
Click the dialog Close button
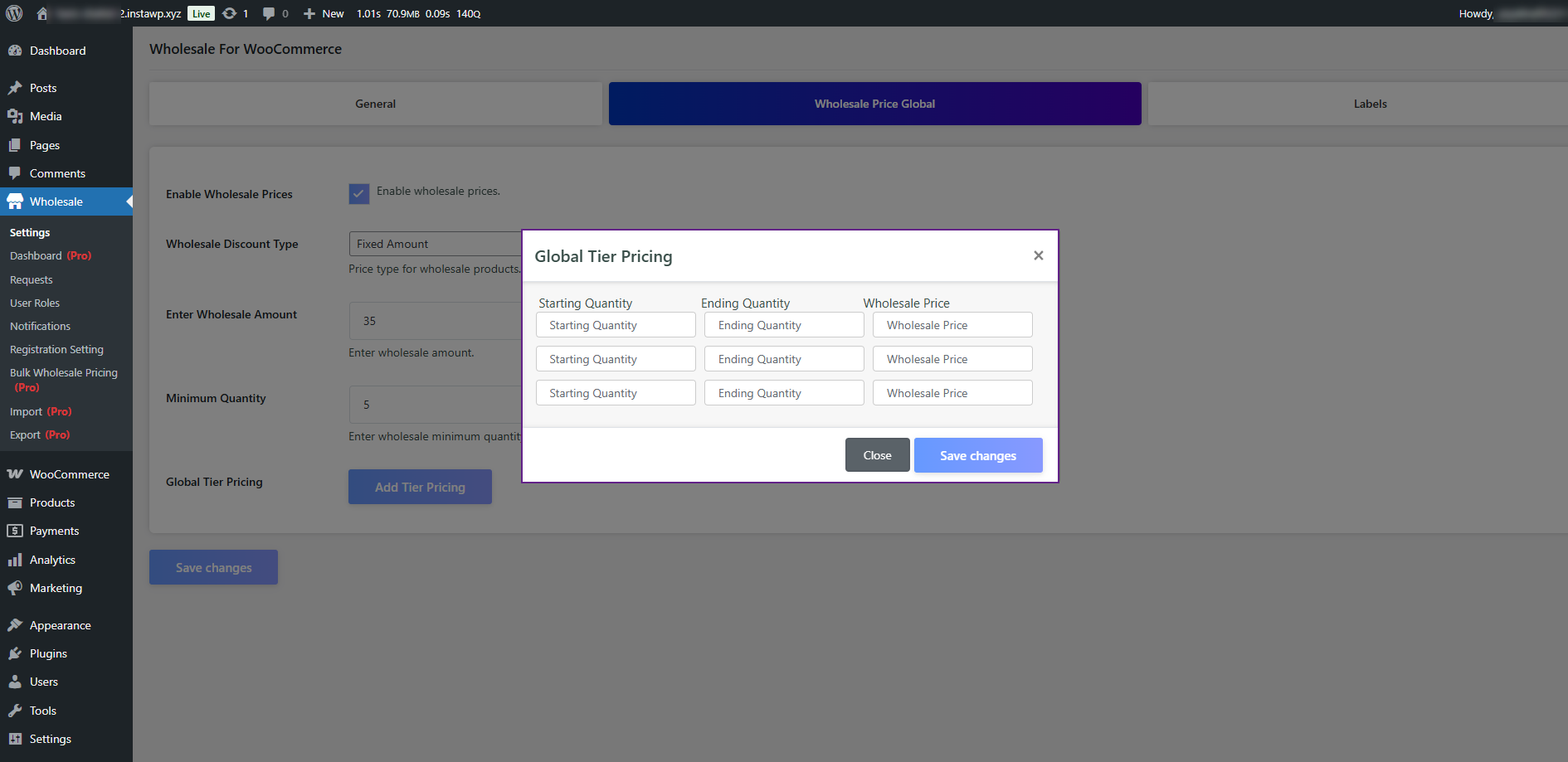click(x=878, y=455)
